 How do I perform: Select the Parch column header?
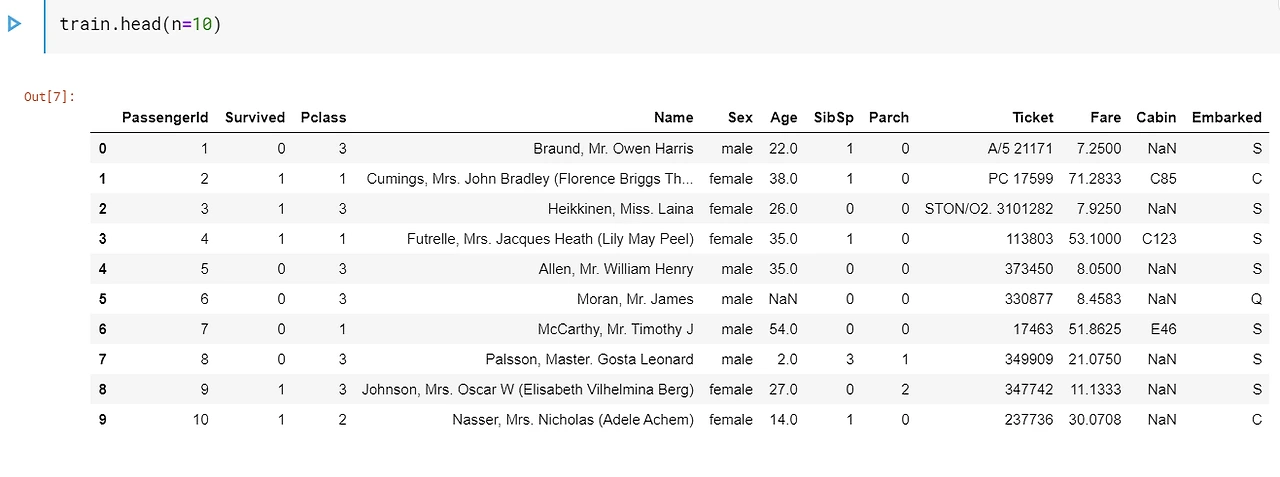pos(889,117)
